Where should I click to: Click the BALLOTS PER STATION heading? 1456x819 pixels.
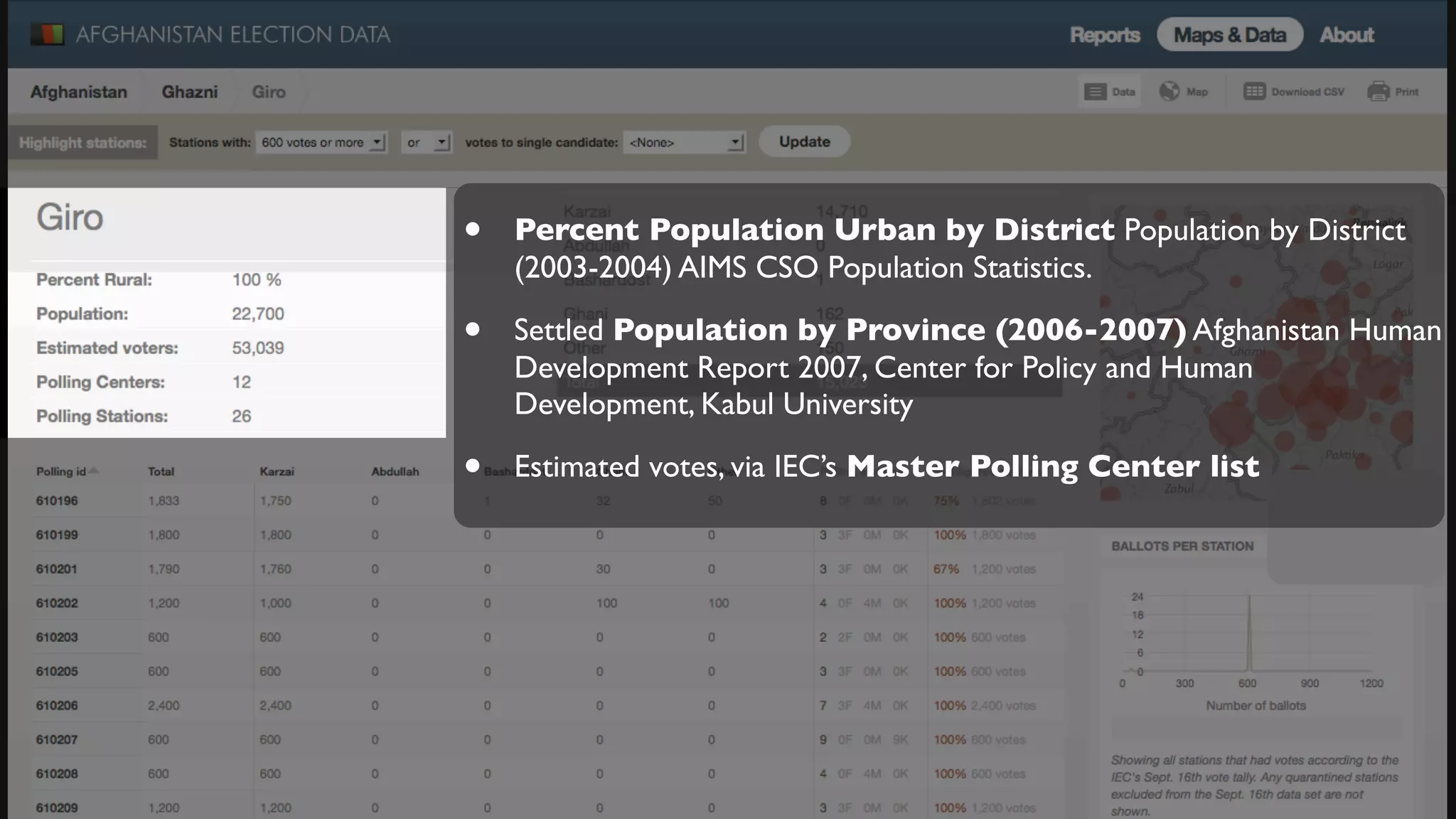(1182, 546)
